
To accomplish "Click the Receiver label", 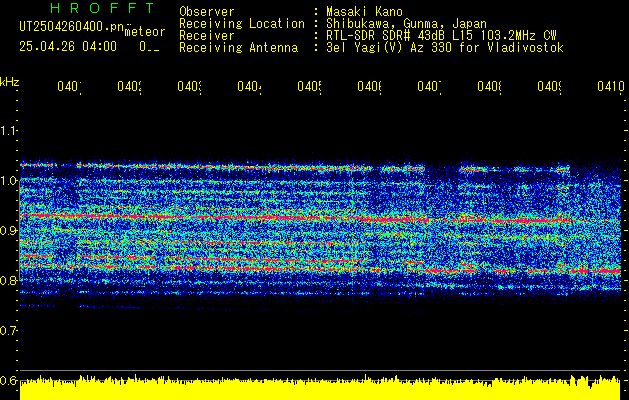I will tap(207, 36).
